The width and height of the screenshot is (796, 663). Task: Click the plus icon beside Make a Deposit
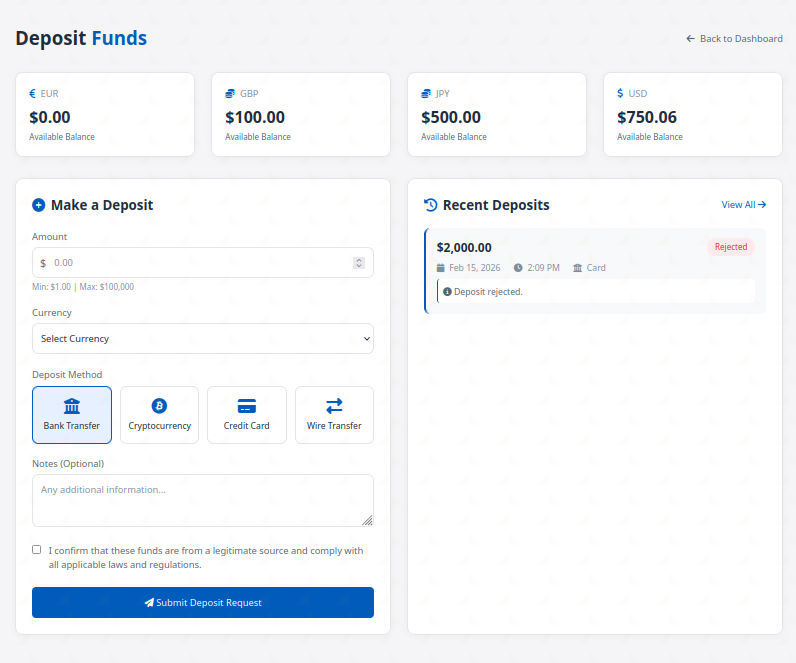(39, 205)
